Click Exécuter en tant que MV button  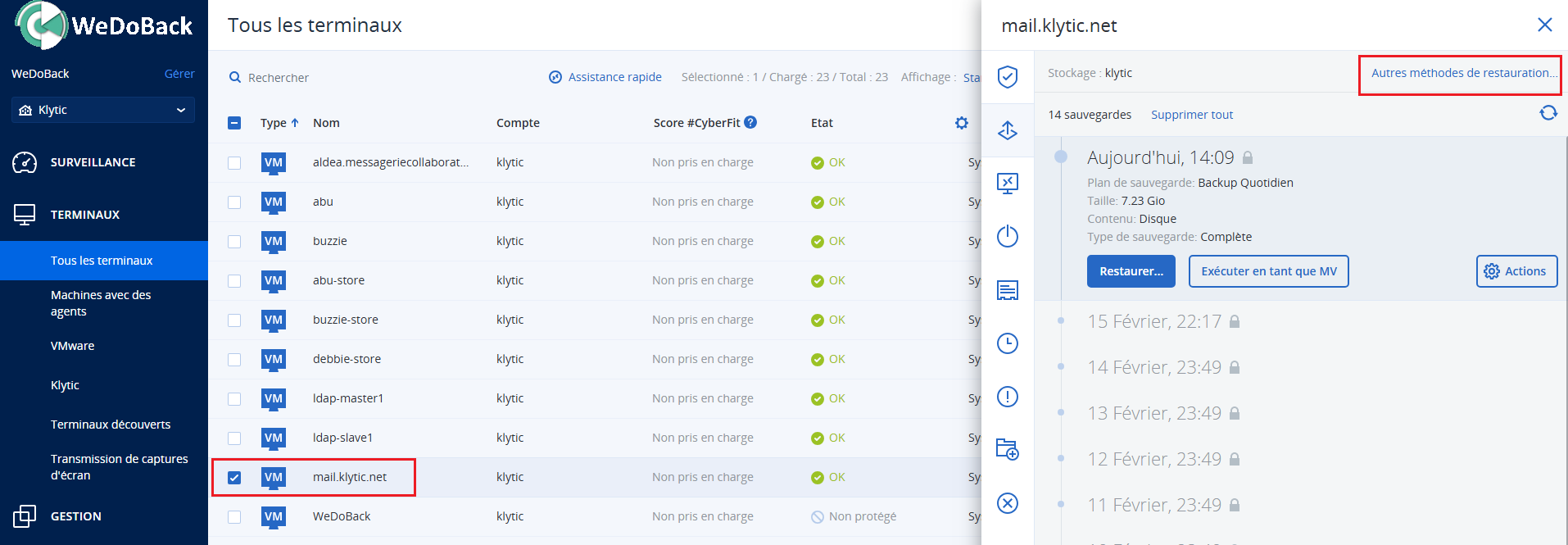click(1268, 271)
